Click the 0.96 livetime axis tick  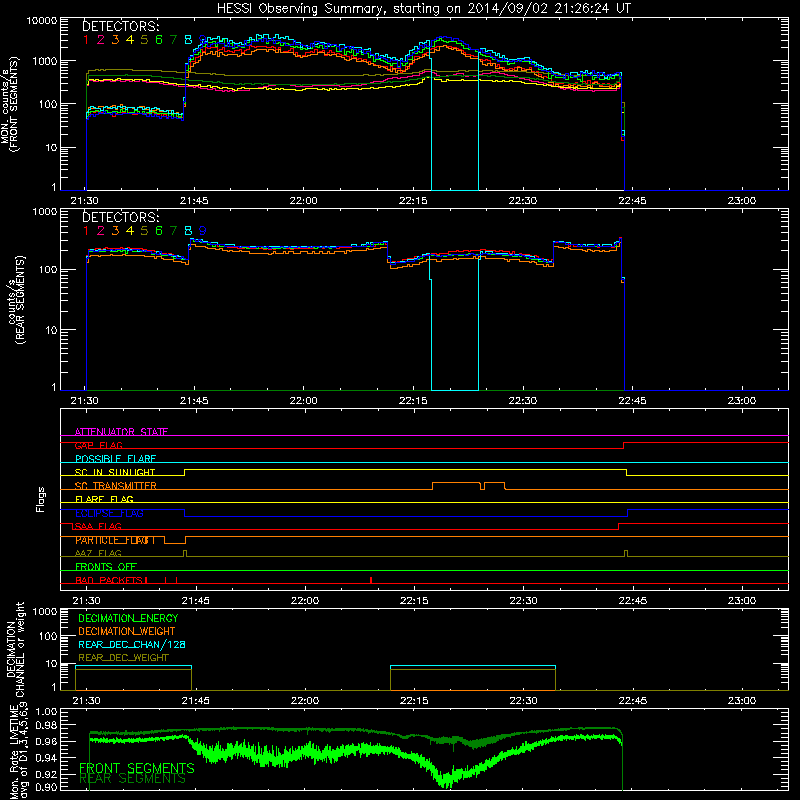(47, 741)
